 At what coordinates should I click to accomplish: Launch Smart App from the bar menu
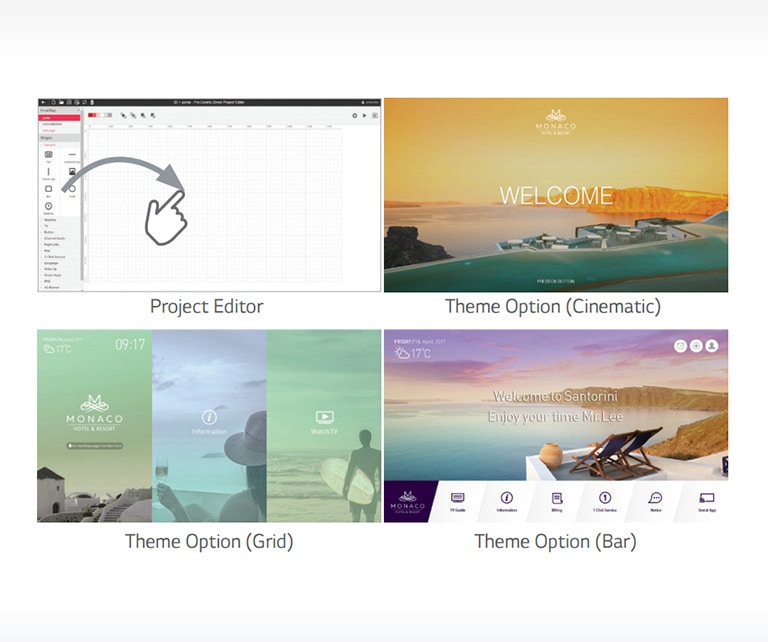tap(706, 500)
